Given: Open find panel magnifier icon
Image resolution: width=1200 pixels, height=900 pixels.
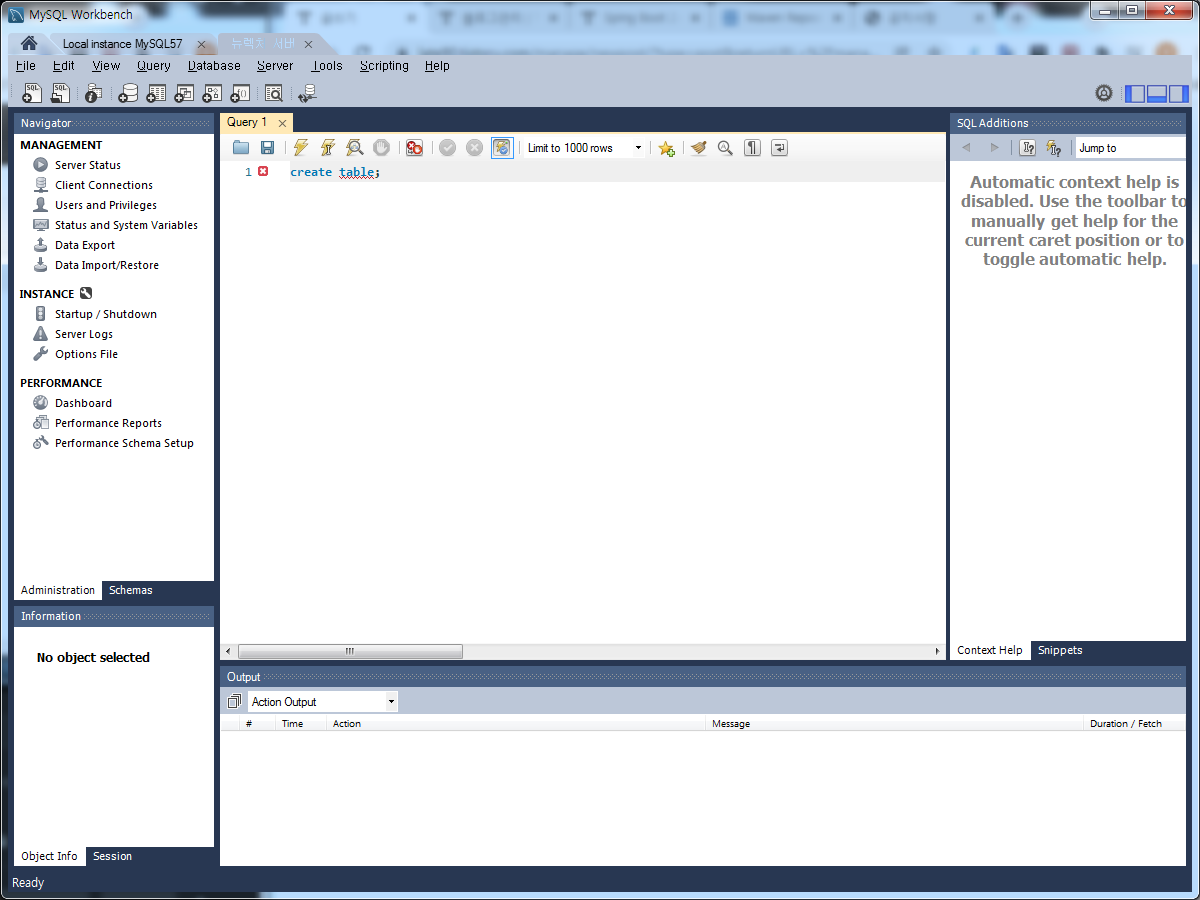Looking at the screenshot, I should 725,148.
